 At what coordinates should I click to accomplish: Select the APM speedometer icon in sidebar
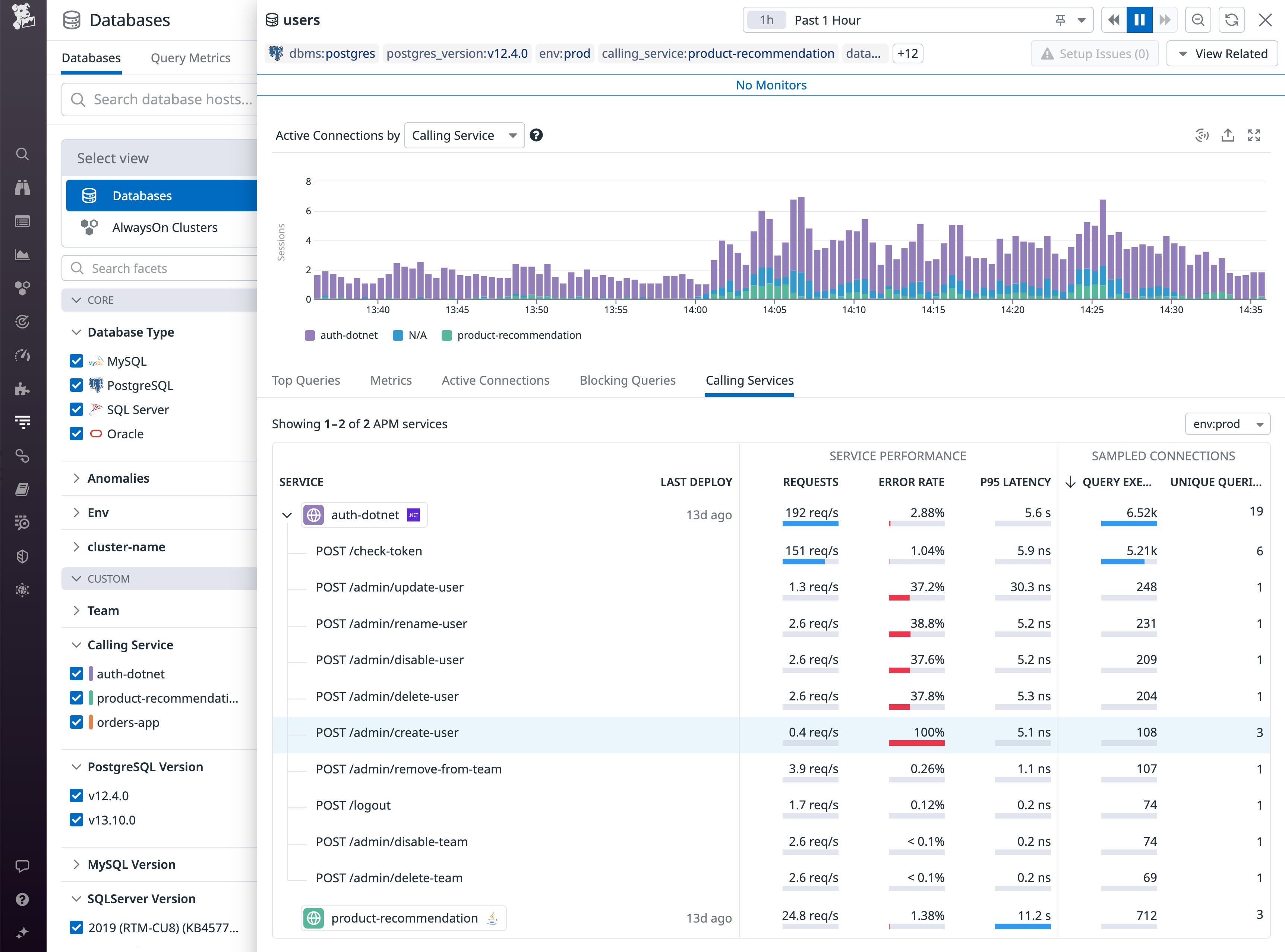tap(22, 356)
